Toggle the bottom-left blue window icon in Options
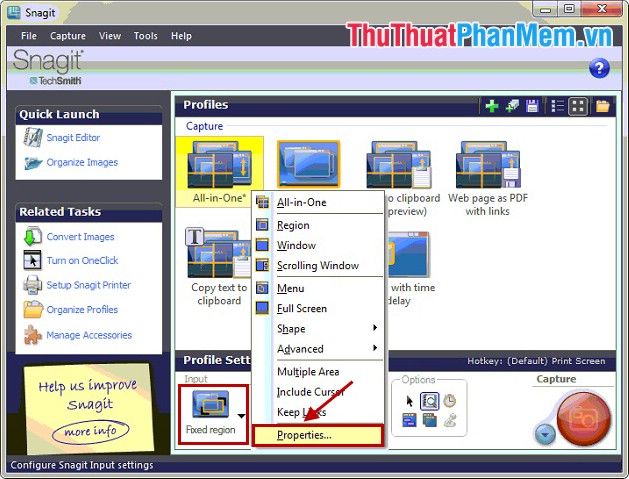This screenshot has height=479, width=629. click(x=409, y=420)
